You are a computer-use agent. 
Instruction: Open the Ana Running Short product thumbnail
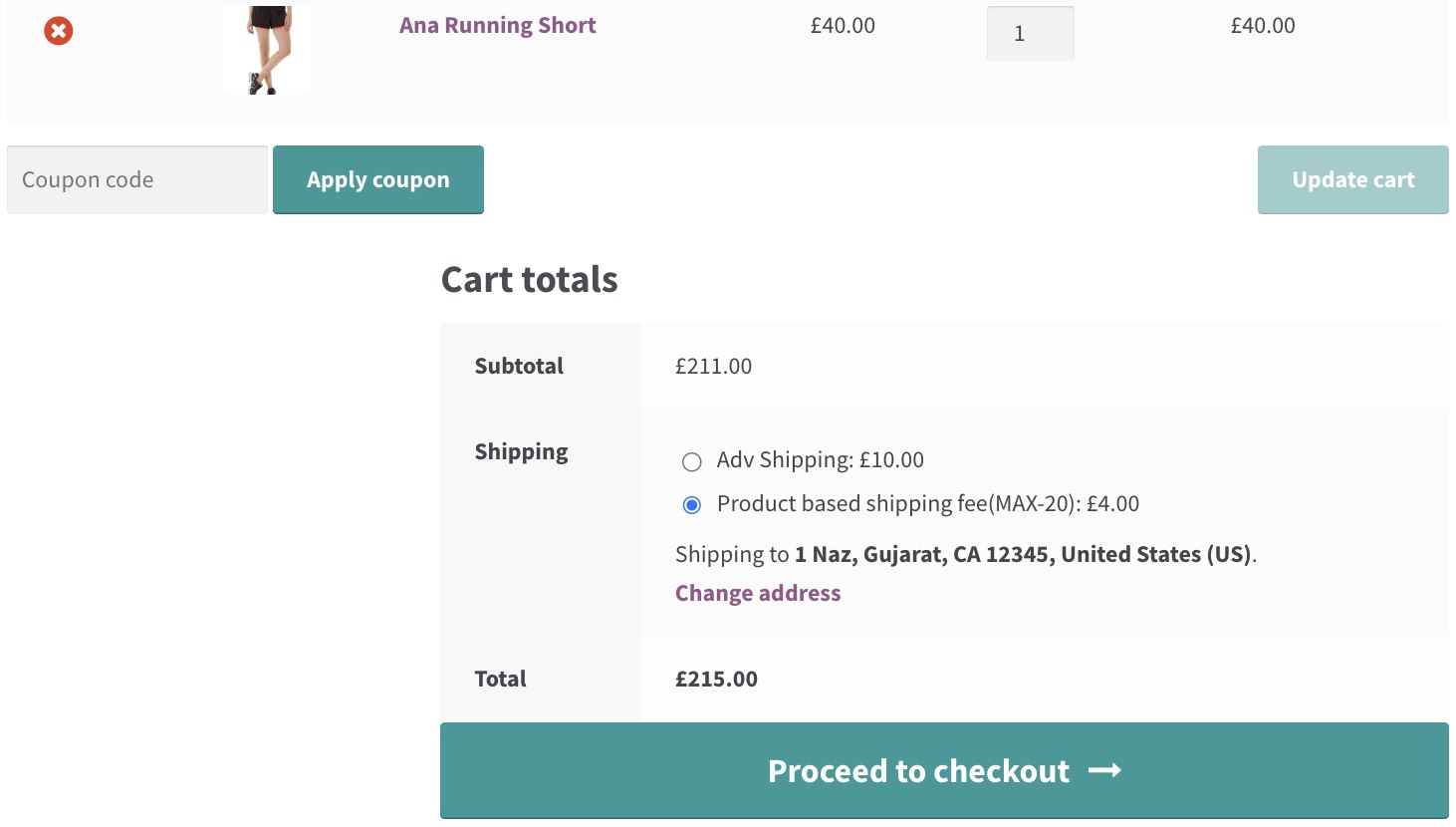[x=266, y=50]
